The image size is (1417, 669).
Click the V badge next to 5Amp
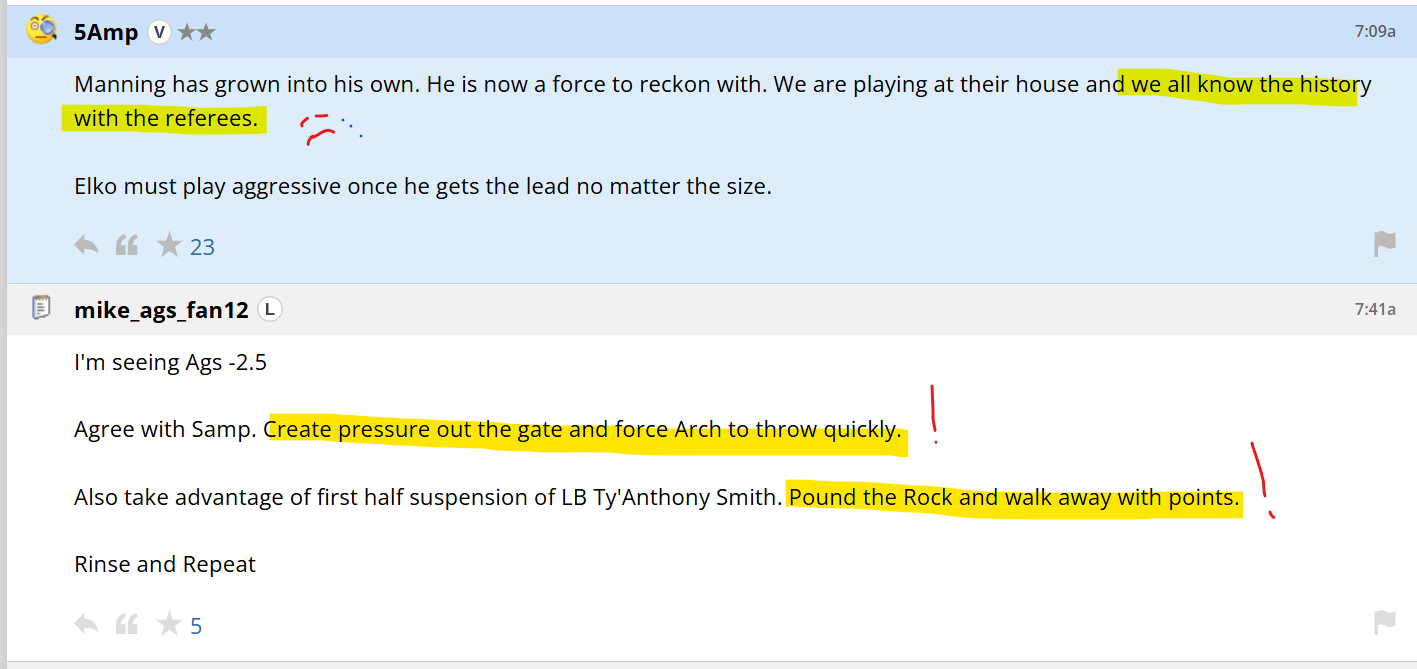click(x=159, y=32)
